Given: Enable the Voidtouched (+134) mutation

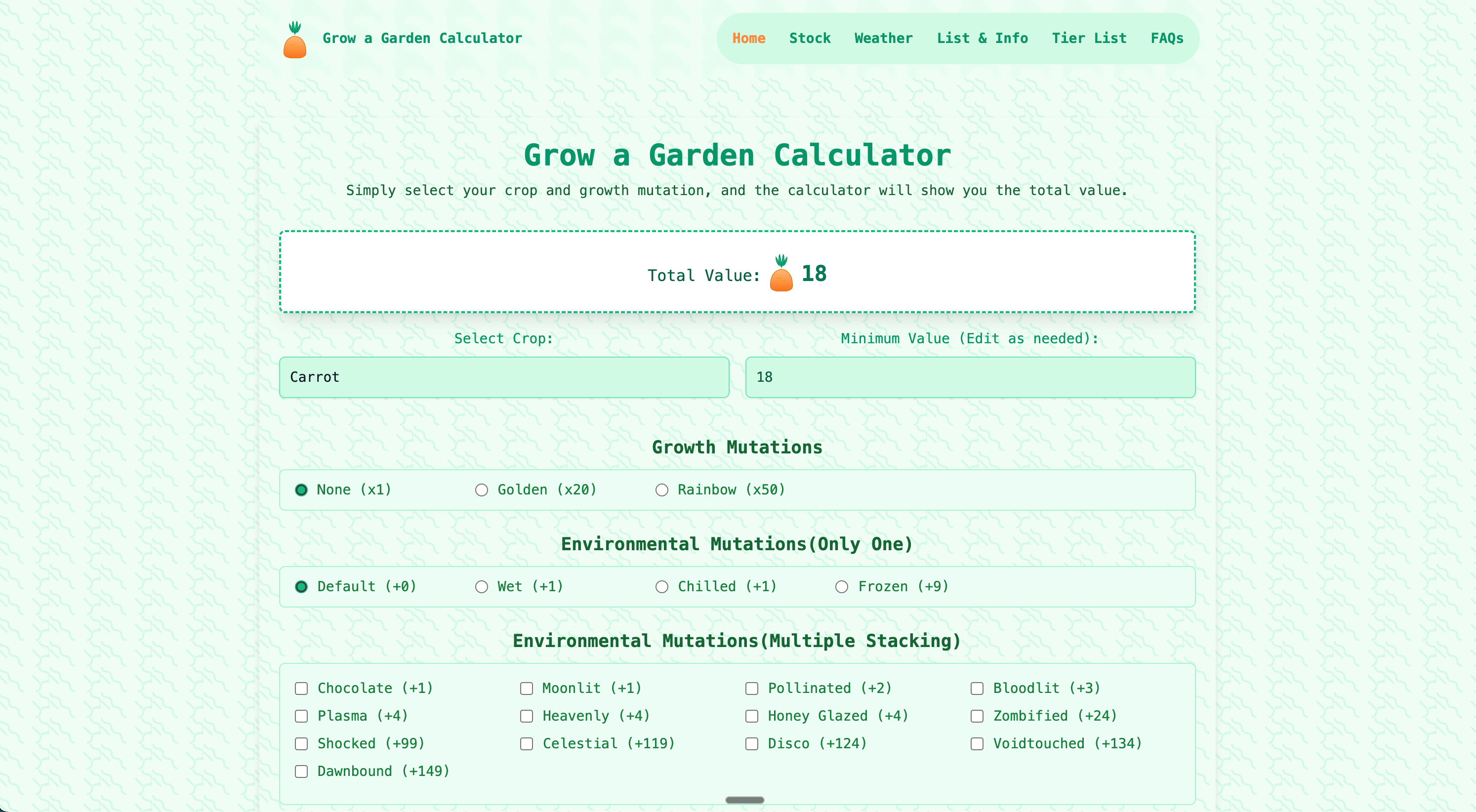Looking at the screenshot, I should pyautogui.click(x=977, y=743).
